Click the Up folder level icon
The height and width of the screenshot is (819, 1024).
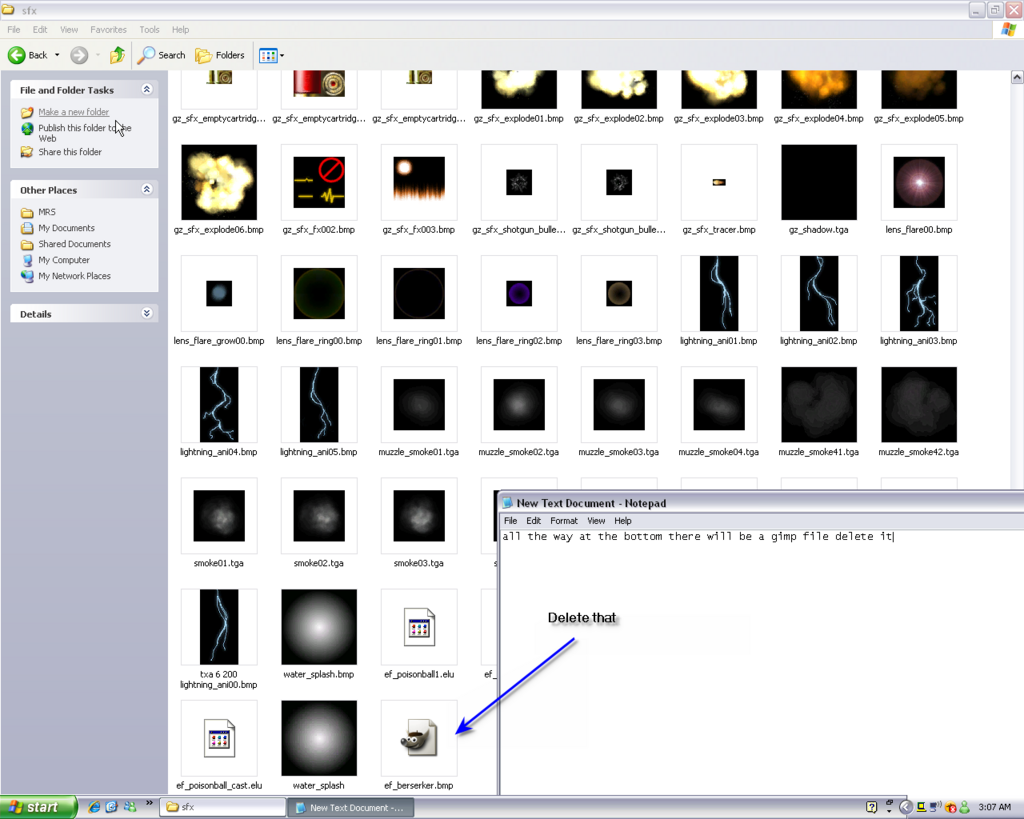(117, 55)
